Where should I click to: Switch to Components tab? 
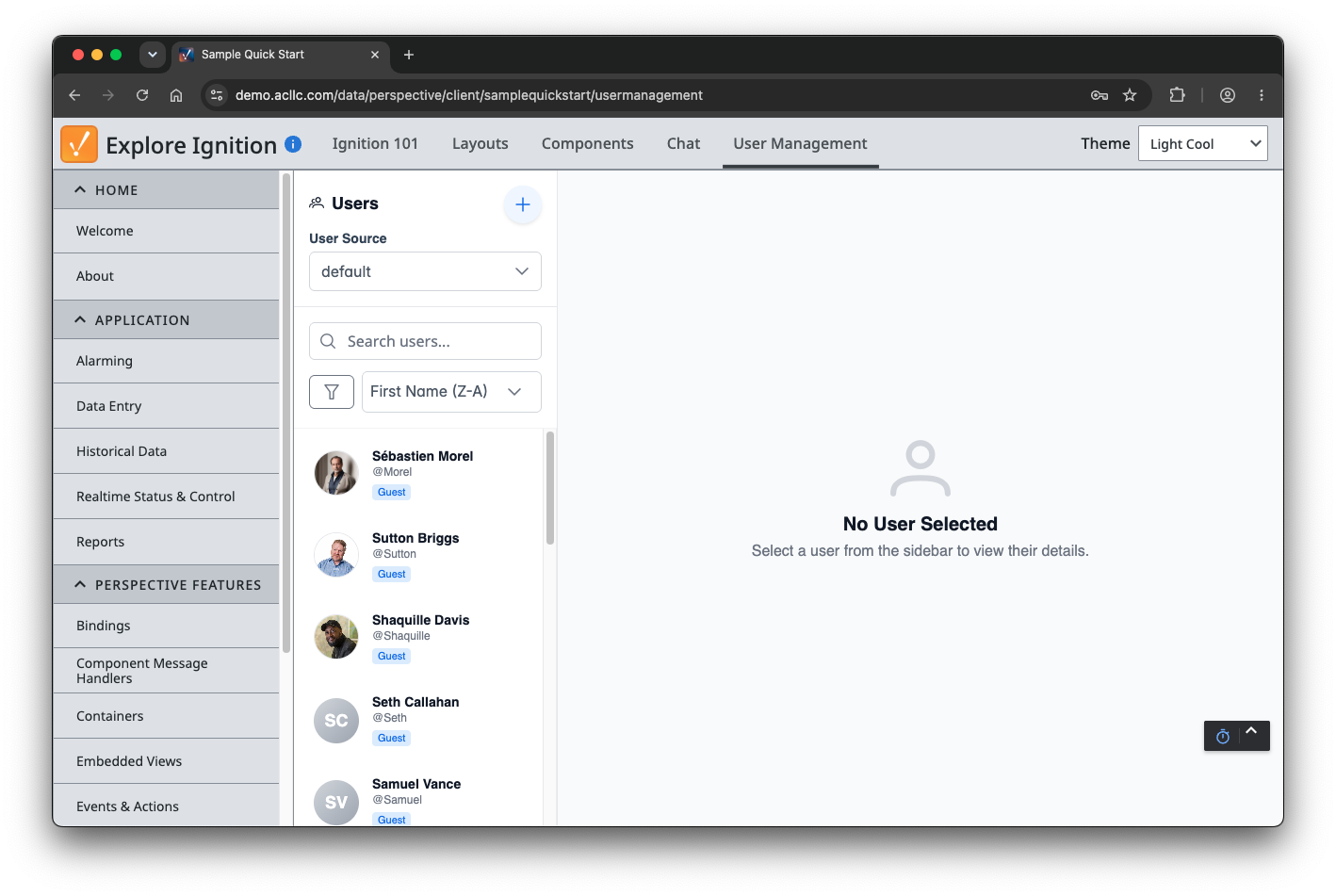coord(588,143)
